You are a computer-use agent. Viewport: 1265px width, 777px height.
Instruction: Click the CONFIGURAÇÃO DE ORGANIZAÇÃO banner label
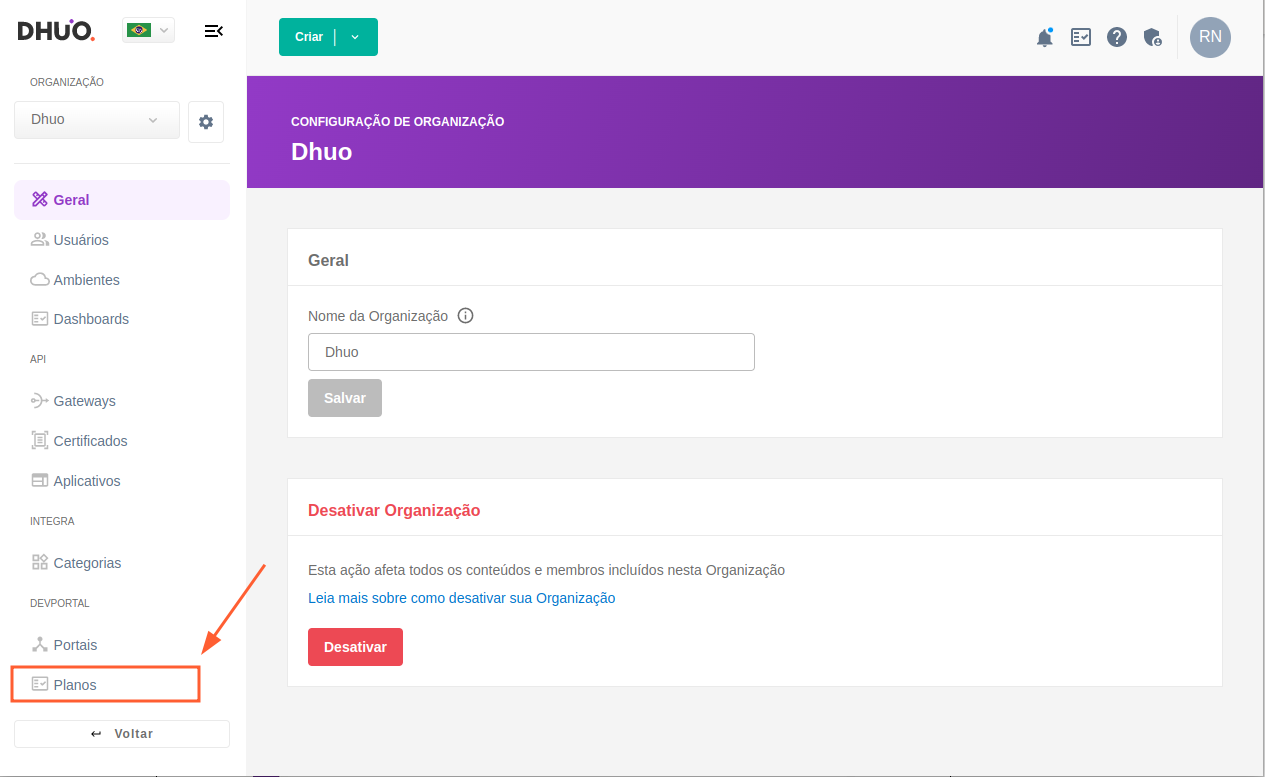398,122
